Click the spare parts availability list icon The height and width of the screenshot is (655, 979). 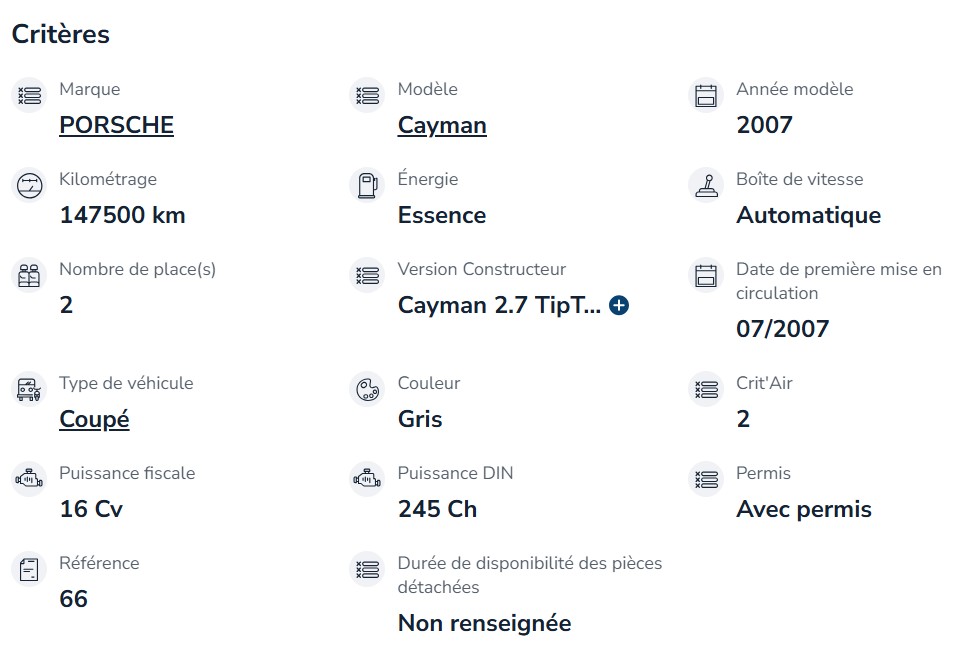click(x=368, y=569)
